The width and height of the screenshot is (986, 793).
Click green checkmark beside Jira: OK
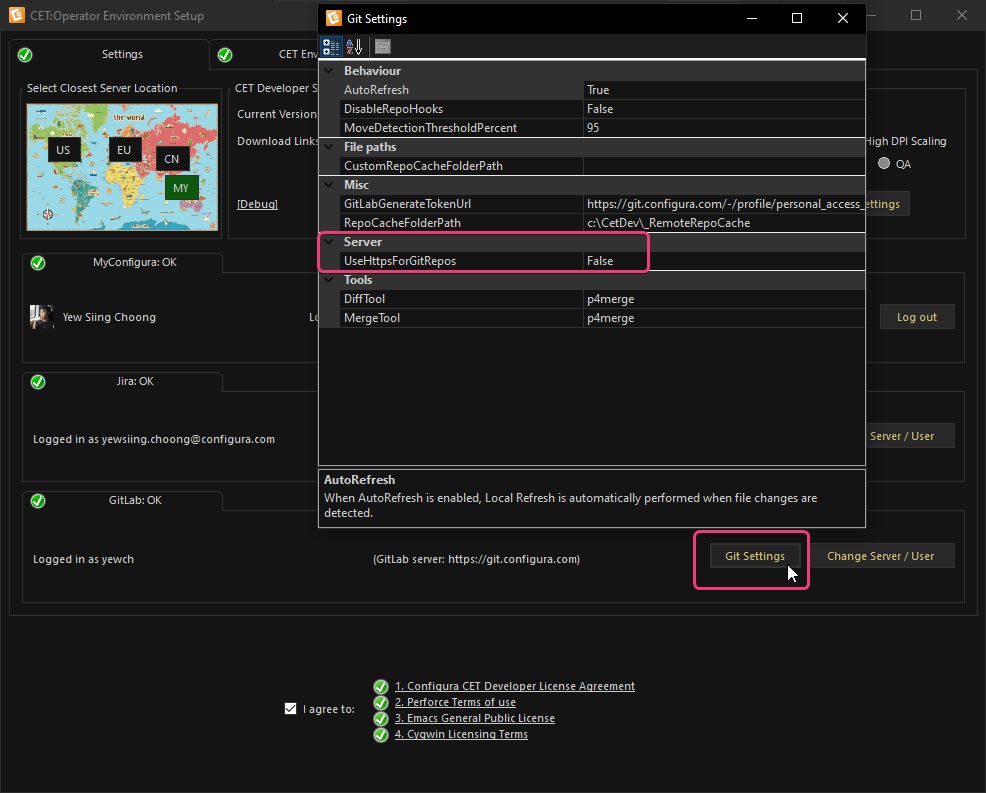click(38, 382)
